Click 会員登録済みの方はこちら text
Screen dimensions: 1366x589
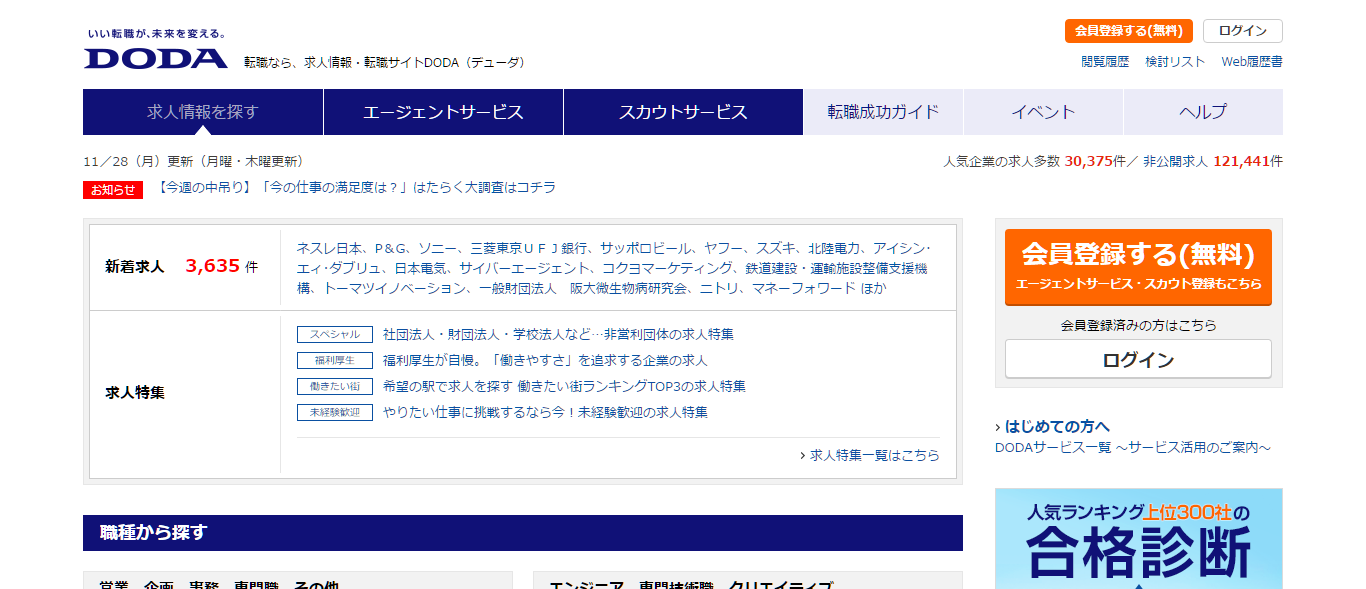[1138, 325]
